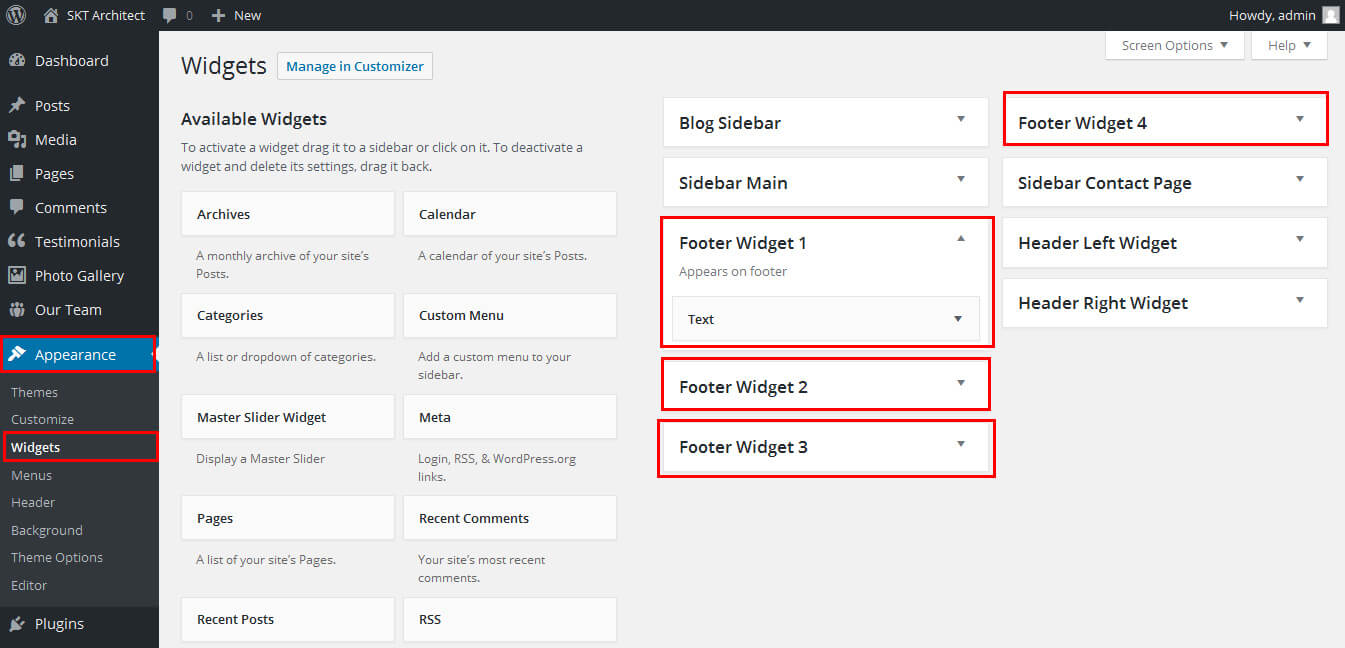This screenshot has height=648, width=1345.
Task: Expand the Footer Widget 2 area
Action: tap(961, 383)
